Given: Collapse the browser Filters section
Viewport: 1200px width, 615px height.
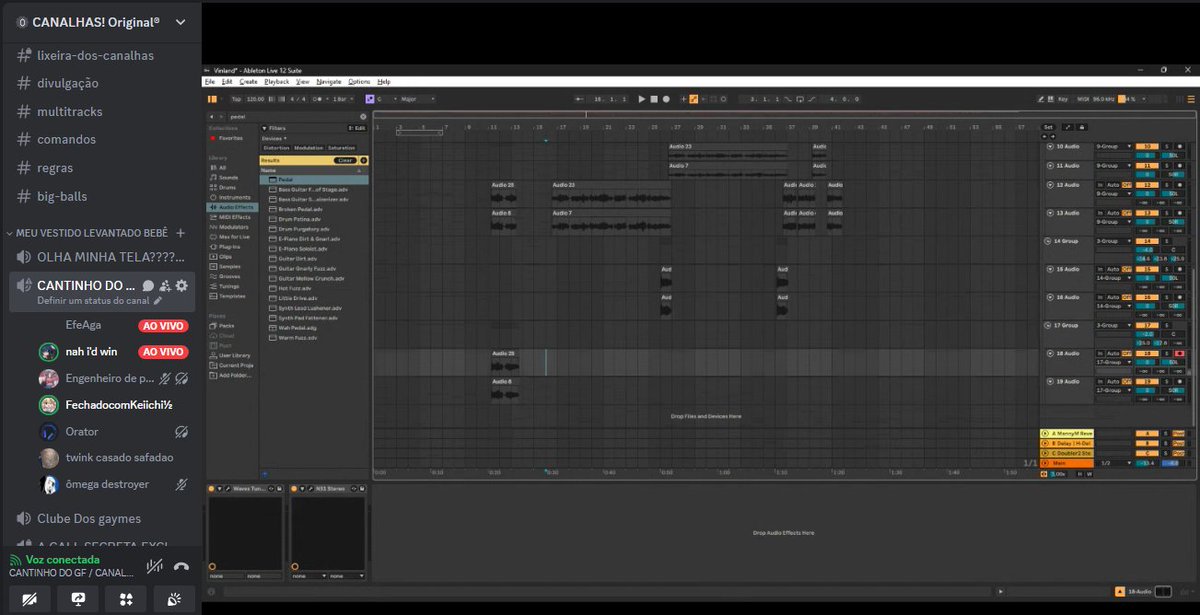Looking at the screenshot, I should click(264, 128).
